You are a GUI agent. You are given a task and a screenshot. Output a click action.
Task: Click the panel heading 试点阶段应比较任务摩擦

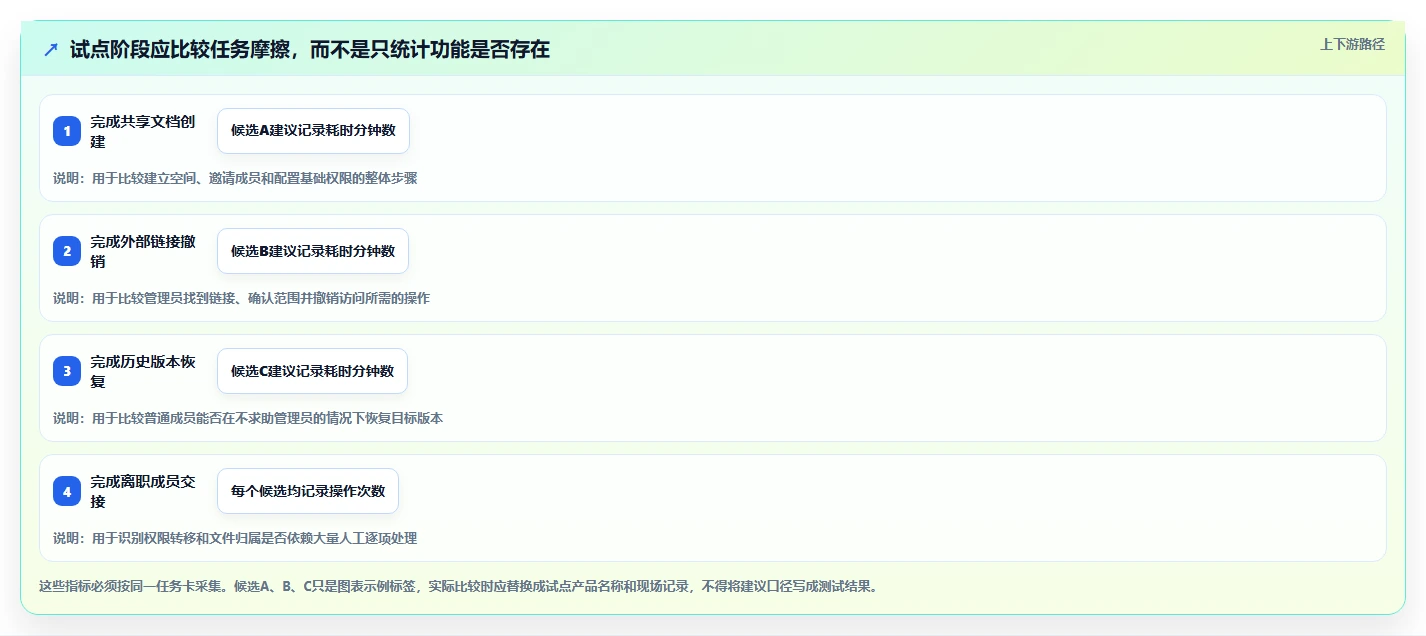[x=310, y=50]
